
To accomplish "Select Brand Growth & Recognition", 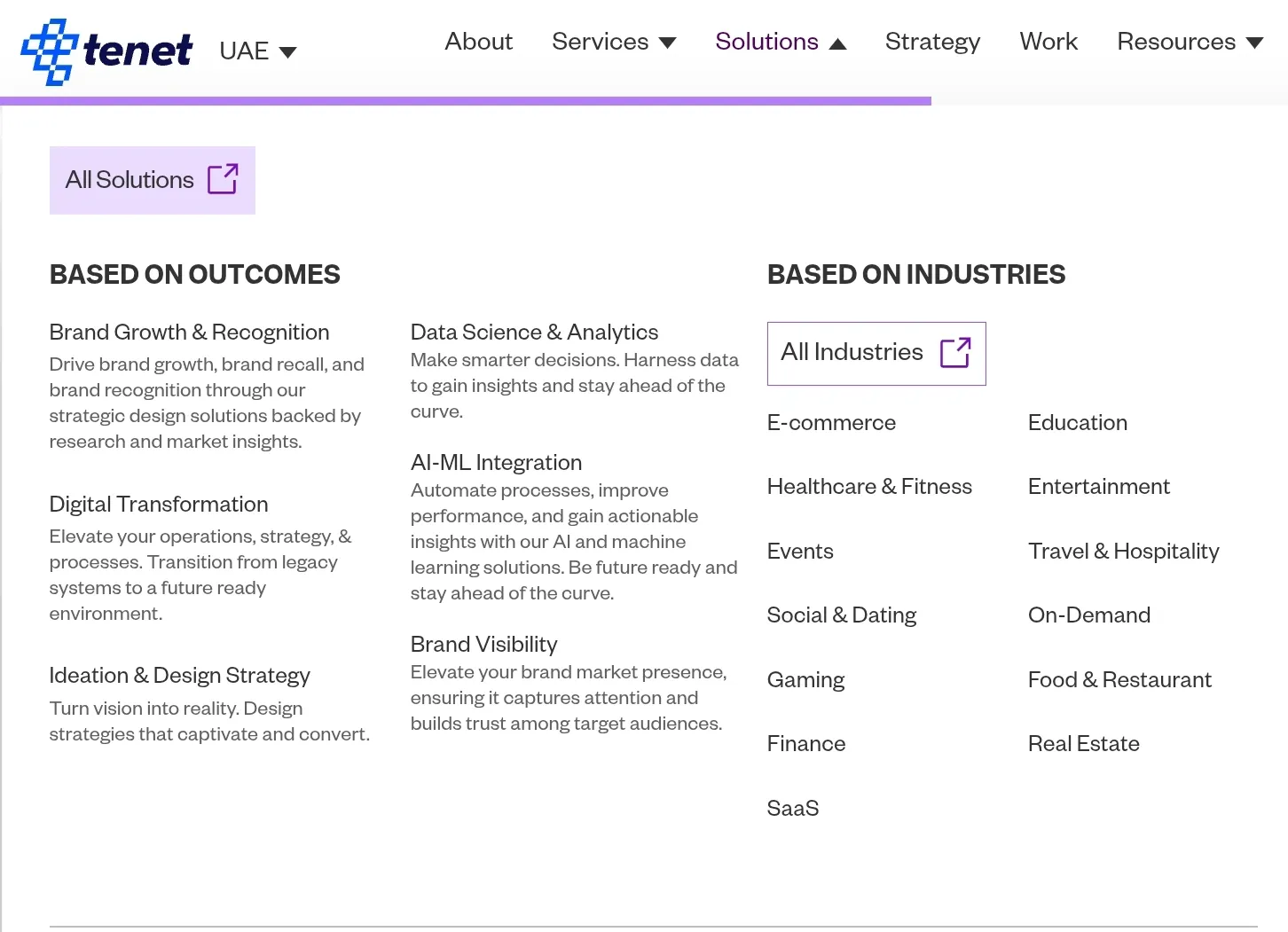I will point(189,333).
